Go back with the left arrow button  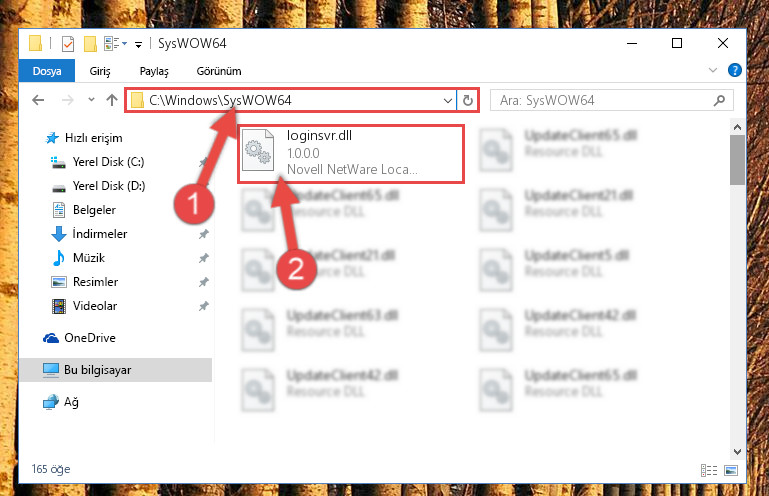click(38, 101)
